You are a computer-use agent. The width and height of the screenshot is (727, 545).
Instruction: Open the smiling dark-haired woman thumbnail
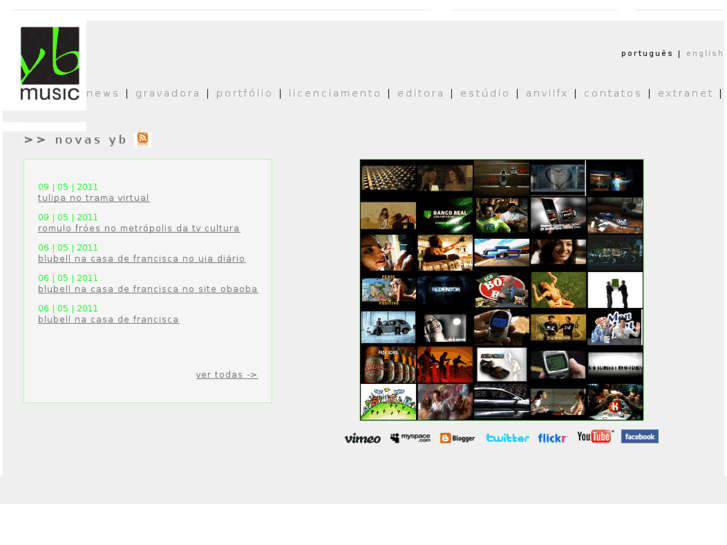558,253
